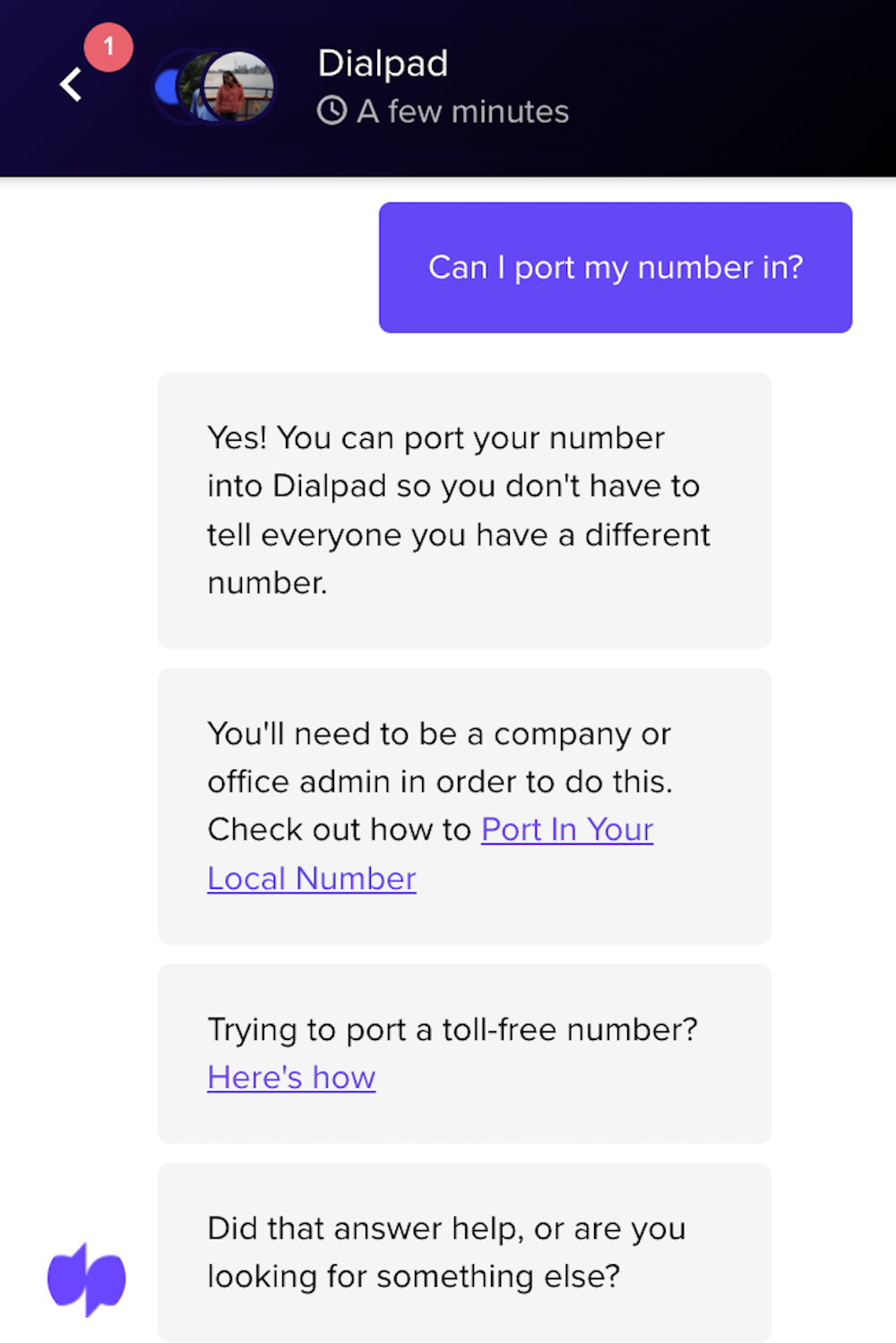Click the company or office admin message bubble
This screenshot has width=896, height=1343.
pyautogui.click(x=464, y=805)
